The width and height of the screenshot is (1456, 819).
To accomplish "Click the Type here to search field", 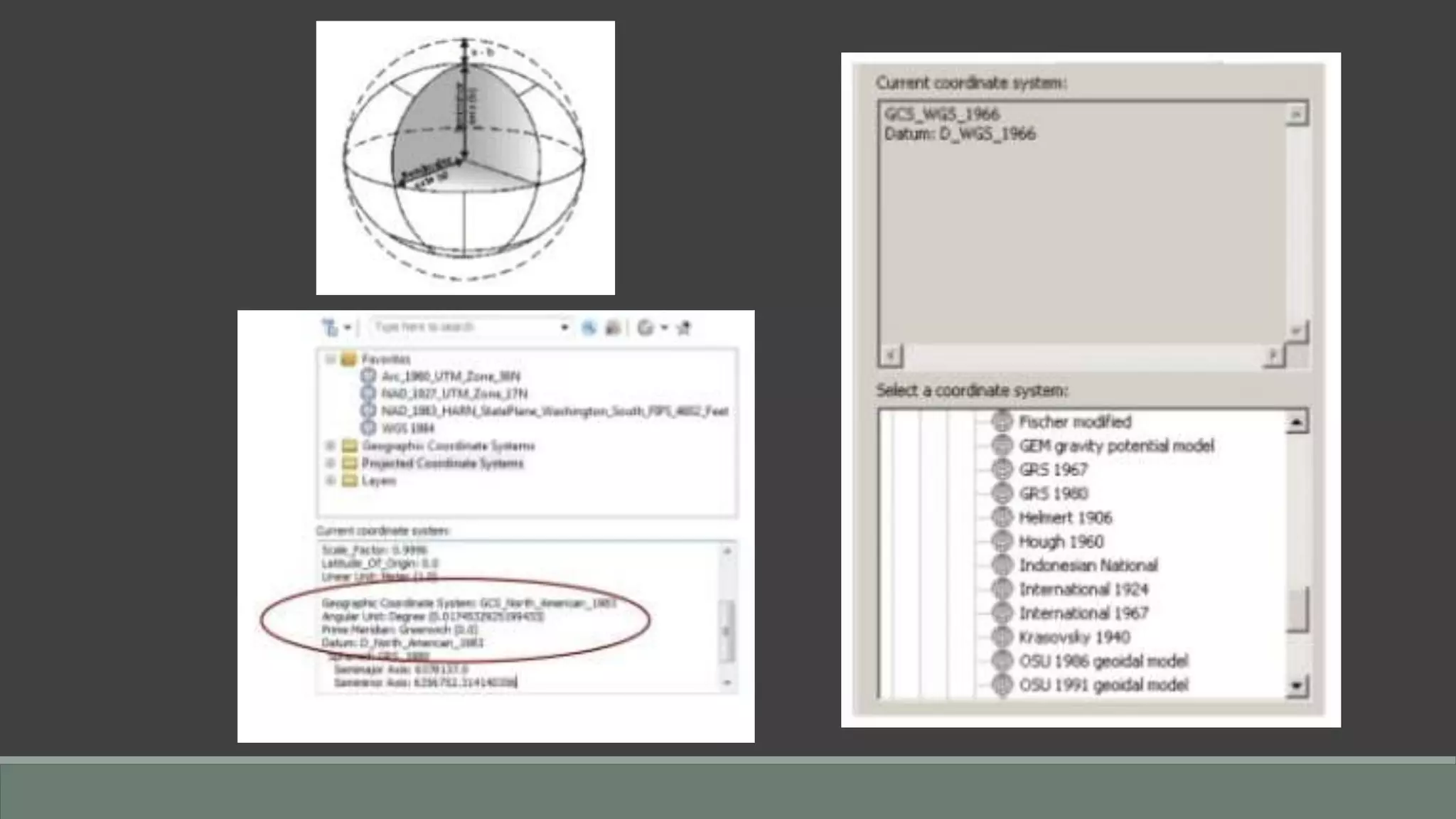I will [462, 327].
